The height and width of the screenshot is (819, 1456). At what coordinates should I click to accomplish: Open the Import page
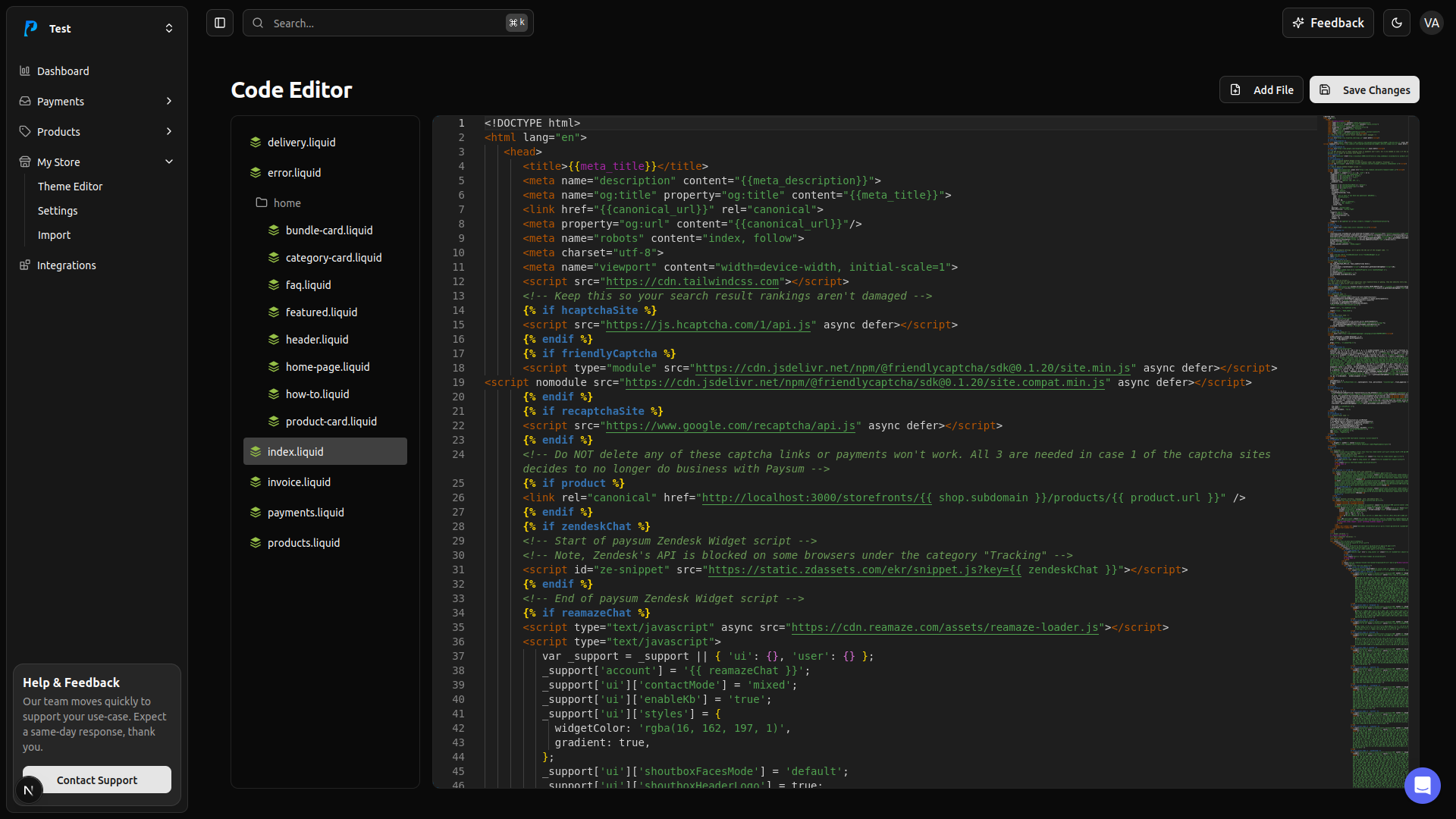tap(54, 235)
